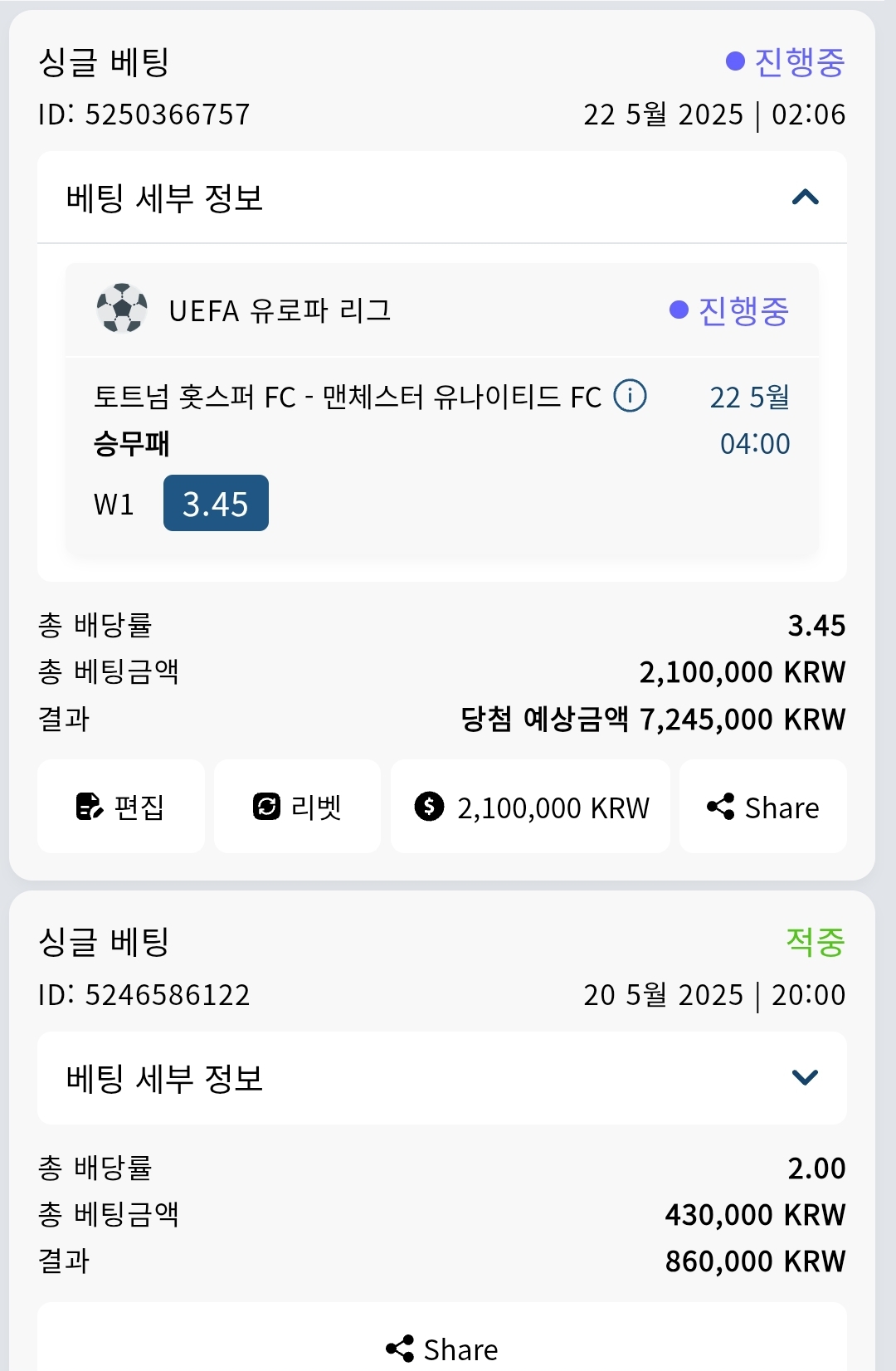Tap Share on the first bet card
This screenshot has height=1371, width=896.
763,807
